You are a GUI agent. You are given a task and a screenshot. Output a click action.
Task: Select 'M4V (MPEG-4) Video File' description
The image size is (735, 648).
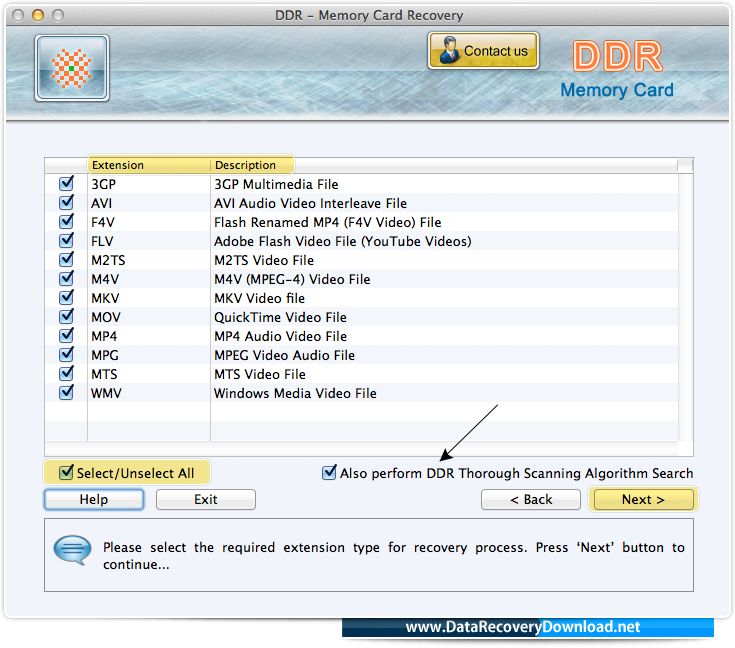click(292, 279)
